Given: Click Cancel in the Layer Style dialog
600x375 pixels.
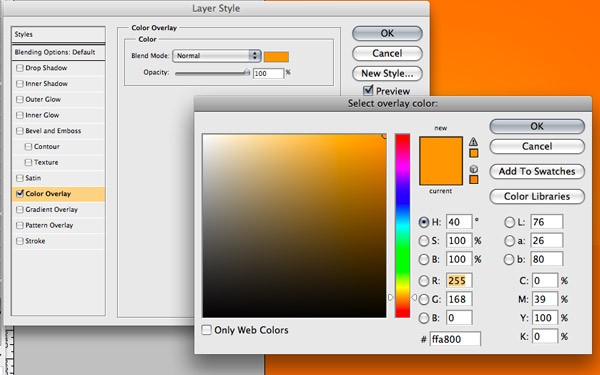Looking at the screenshot, I should (x=387, y=54).
